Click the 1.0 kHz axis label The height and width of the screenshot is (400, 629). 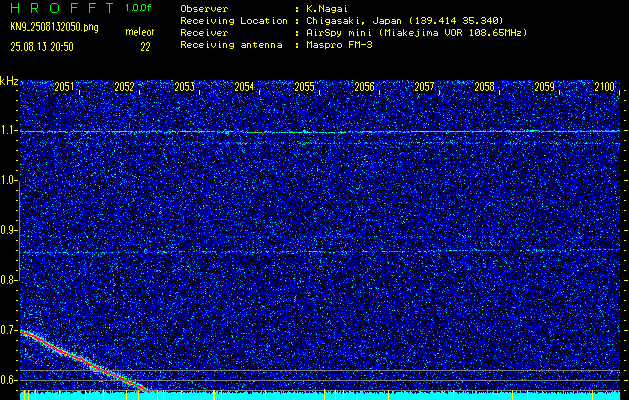(x=9, y=181)
